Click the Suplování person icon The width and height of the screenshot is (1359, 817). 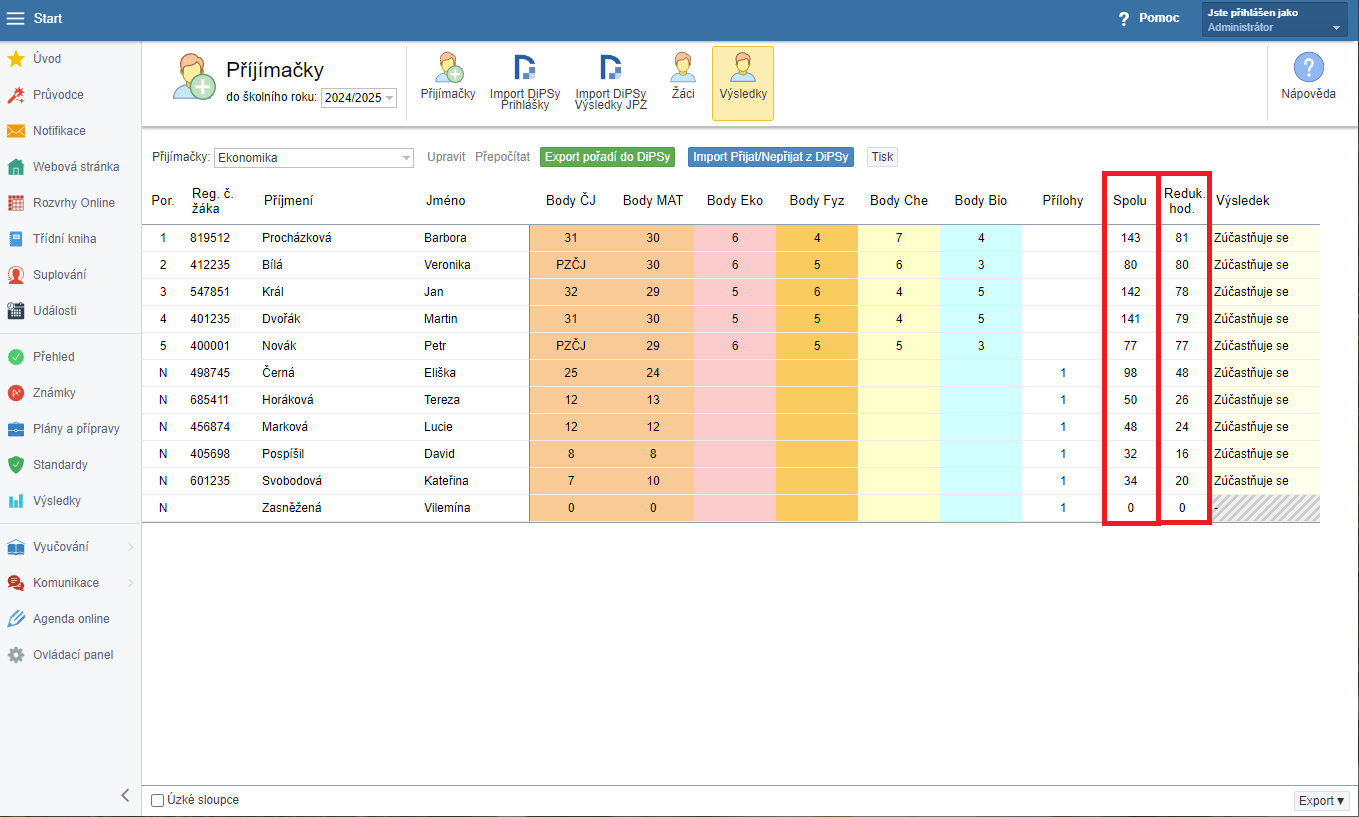point(15,275)
